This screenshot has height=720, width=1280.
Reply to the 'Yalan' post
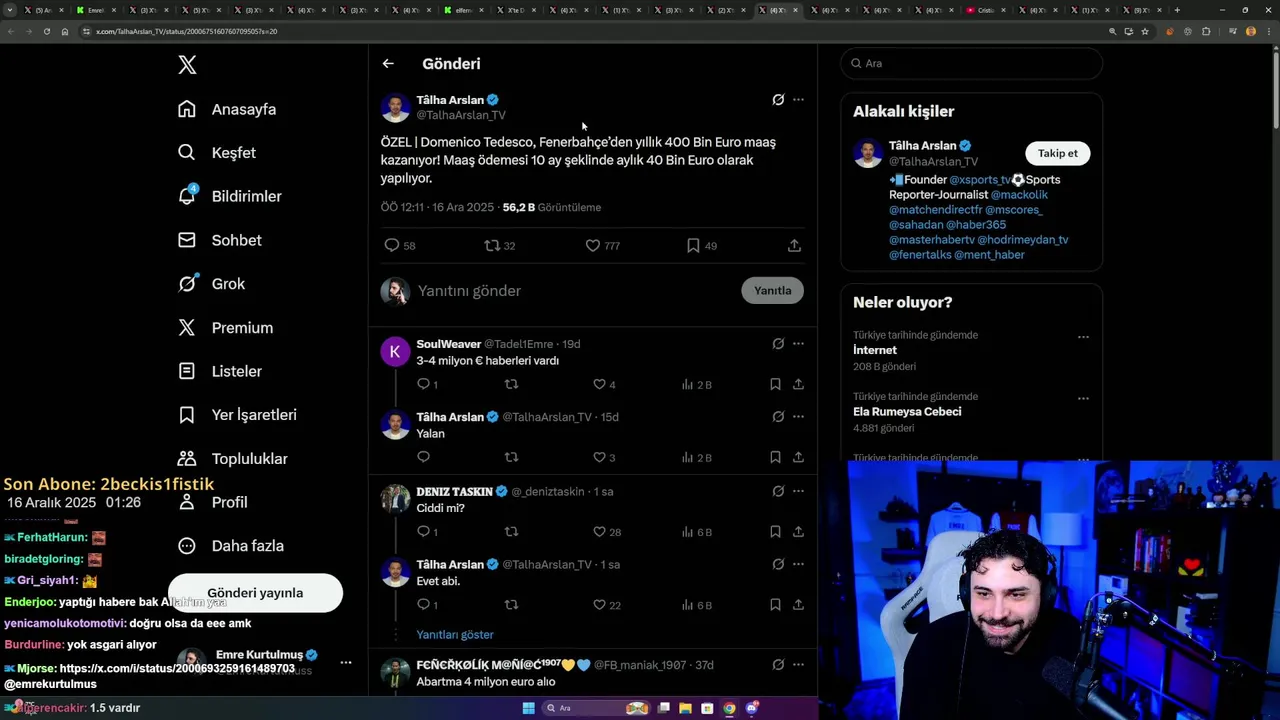click(423, 457)
